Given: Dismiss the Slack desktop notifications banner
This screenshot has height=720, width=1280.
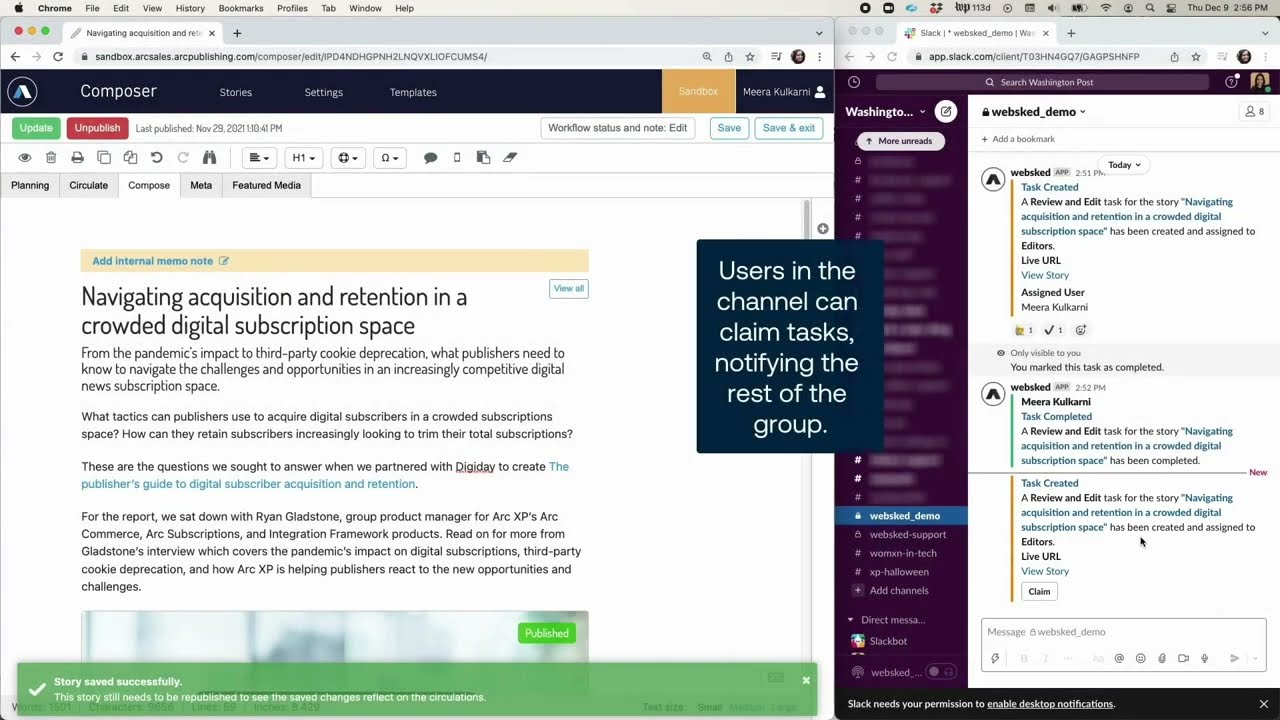Looking at the screenshot, I should pos(1264,704).
